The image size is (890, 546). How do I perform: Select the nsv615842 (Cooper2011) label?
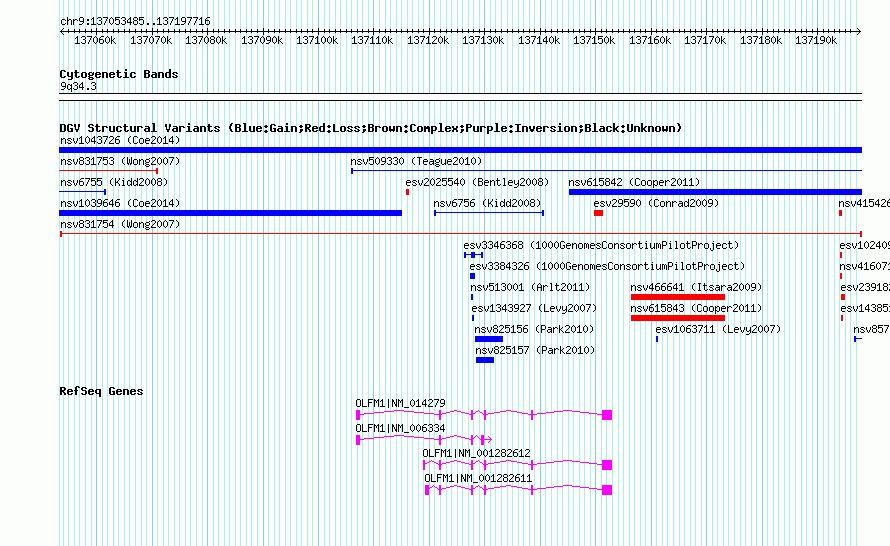[x=634, y=182]
